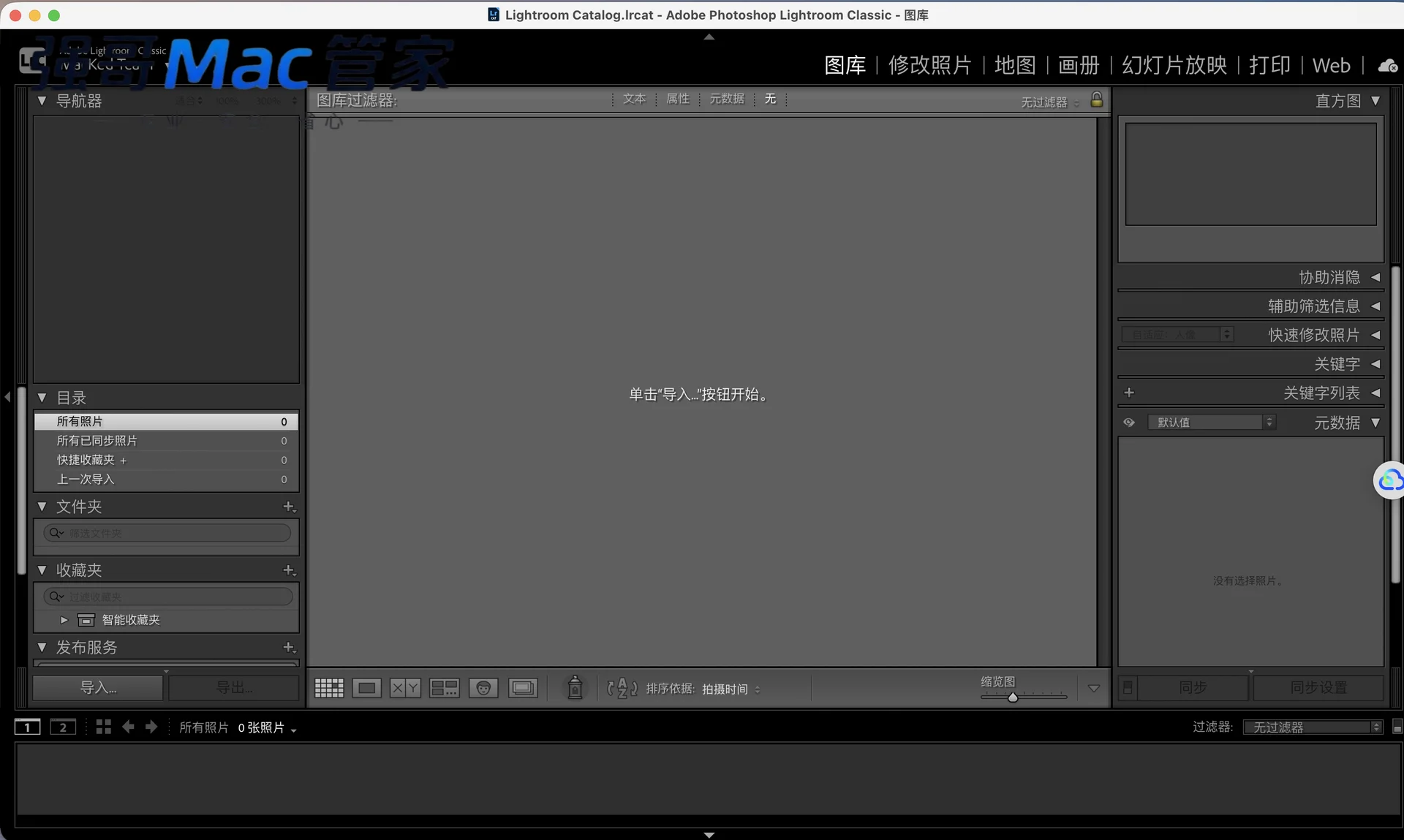Go back with filmstrip left arrow
The width and height of the screenshot is (1404, 840).
point(128,727)
